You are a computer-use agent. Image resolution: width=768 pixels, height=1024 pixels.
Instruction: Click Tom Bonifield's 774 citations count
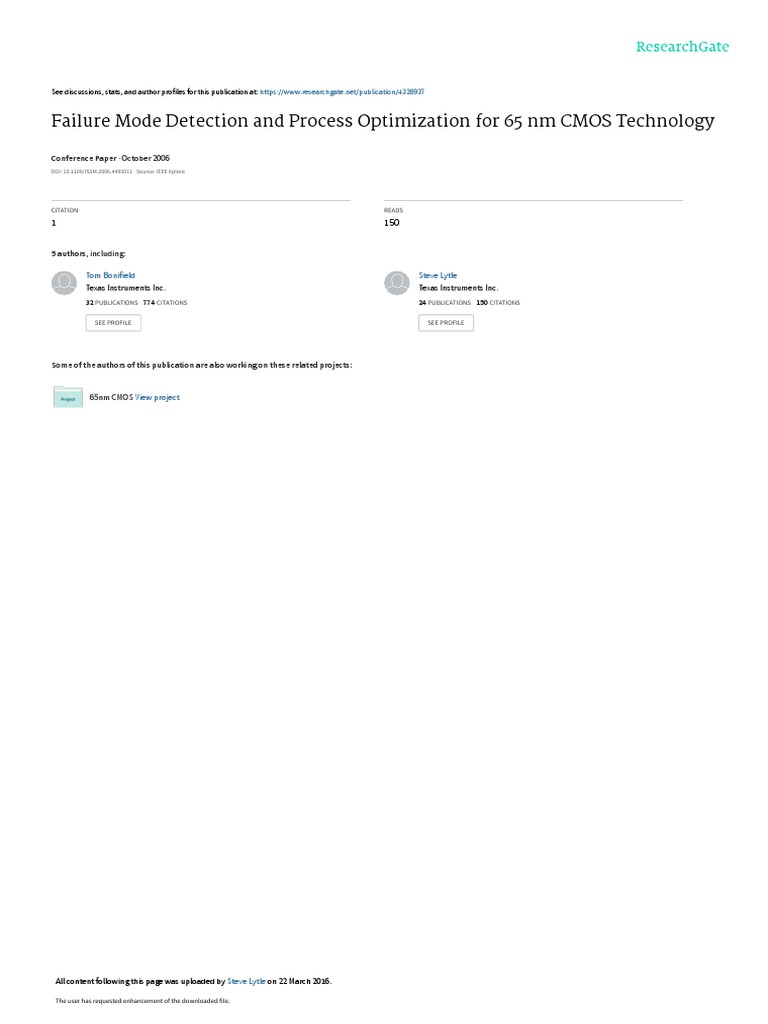coord(165,303)
